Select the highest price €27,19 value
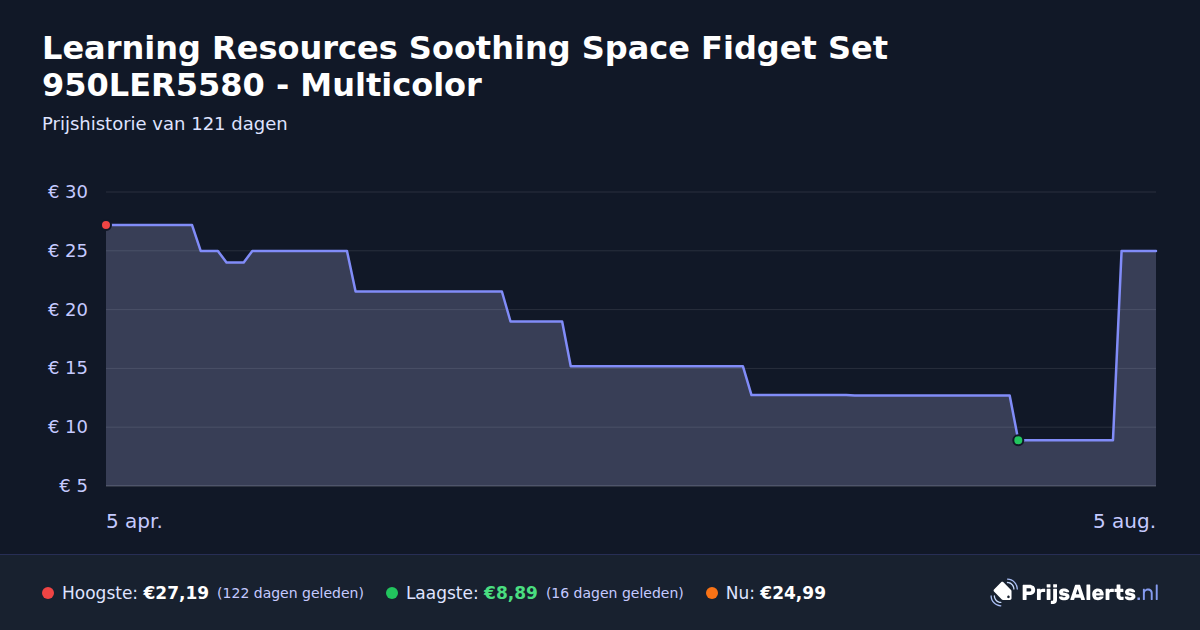This screenshot has width=1200, height=630. 176,593
